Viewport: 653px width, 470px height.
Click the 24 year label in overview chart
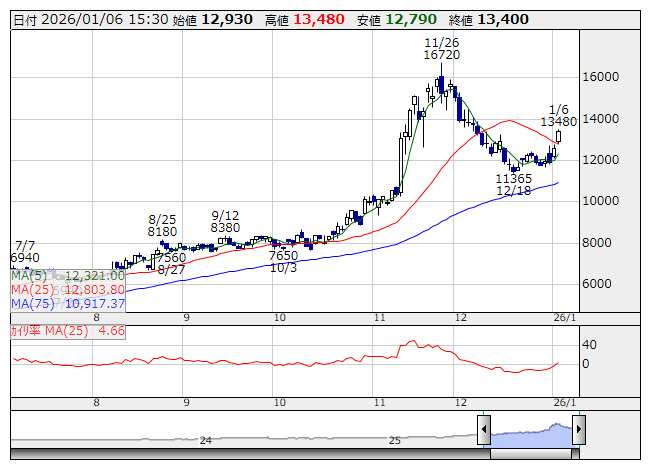coord(205,440)
